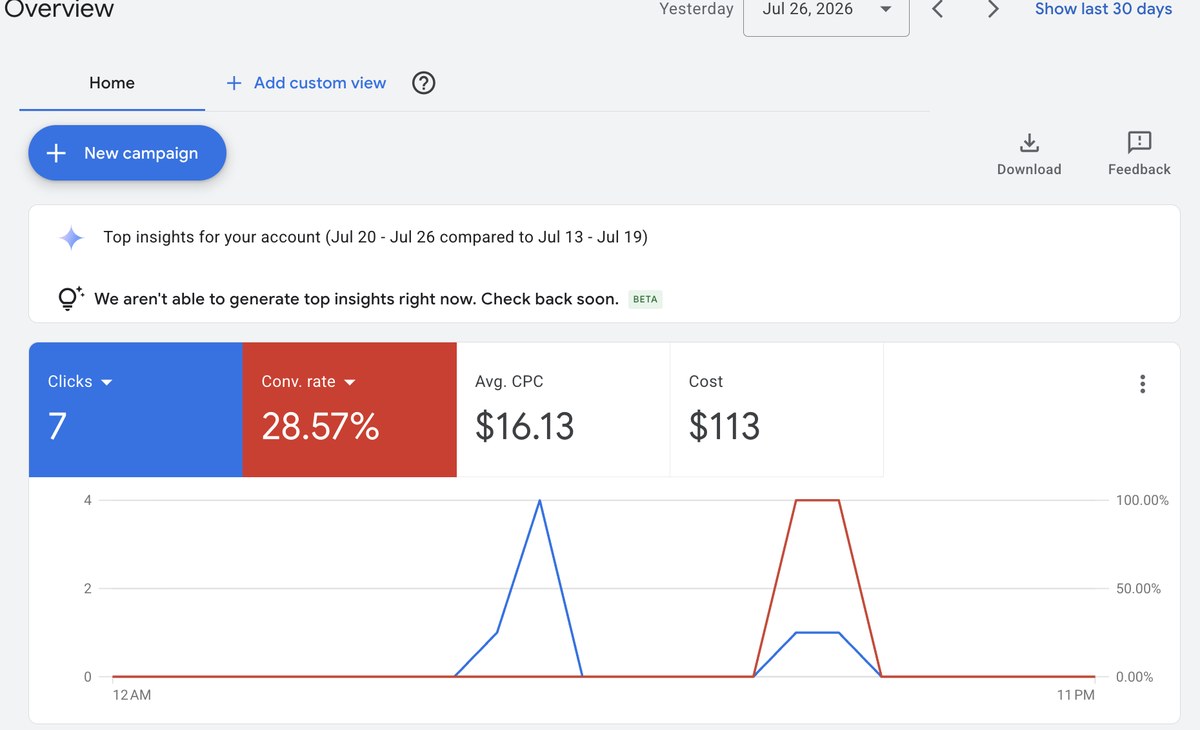1200x730 pixels.
Task: Click the Overview page title
Action: click(59, 10)
